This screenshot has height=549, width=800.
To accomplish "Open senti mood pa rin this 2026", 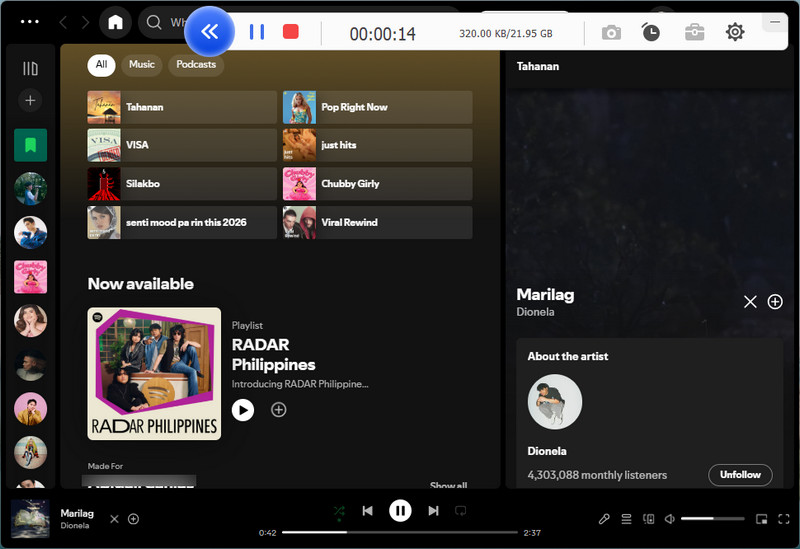I will point(182,222).
